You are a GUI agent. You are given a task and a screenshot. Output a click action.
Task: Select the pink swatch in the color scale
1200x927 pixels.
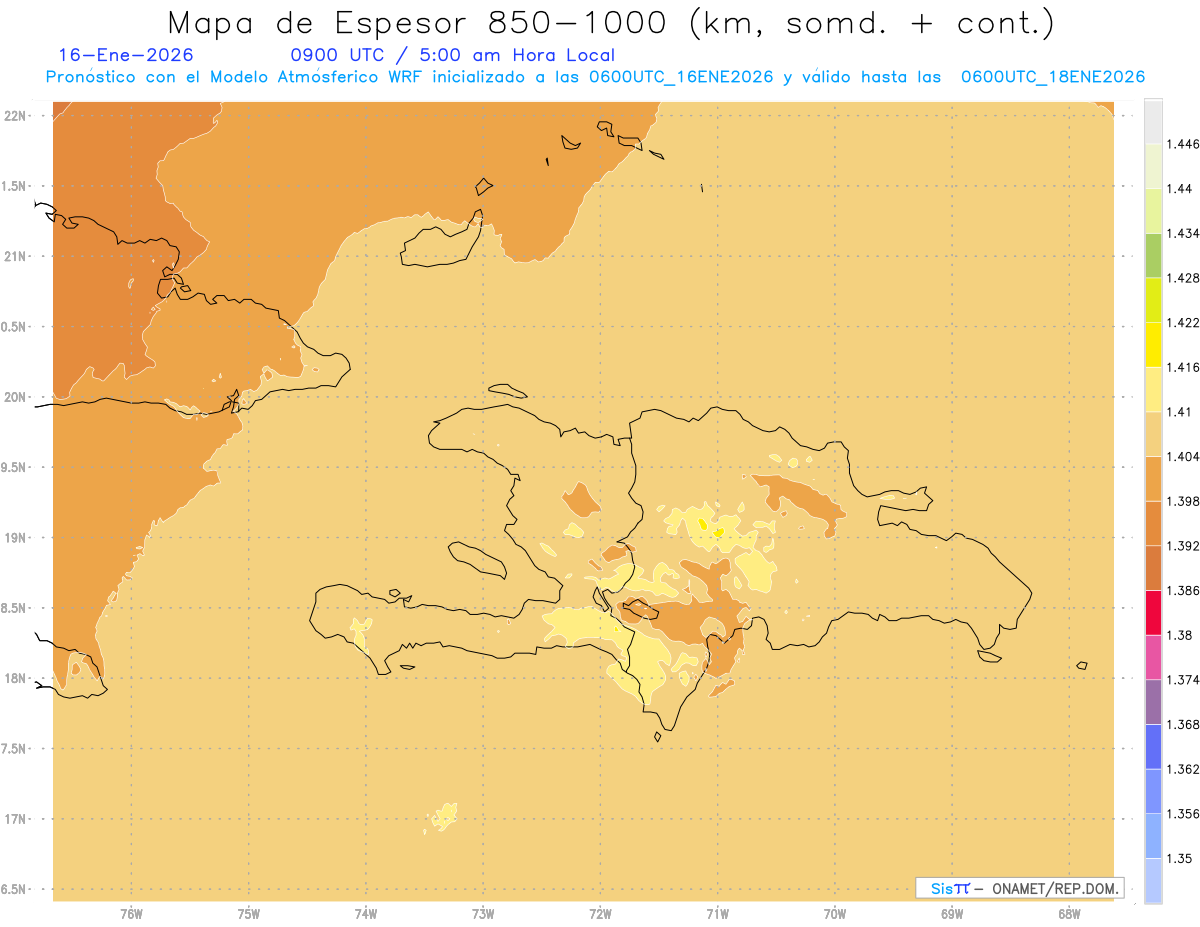[1153, 656]
